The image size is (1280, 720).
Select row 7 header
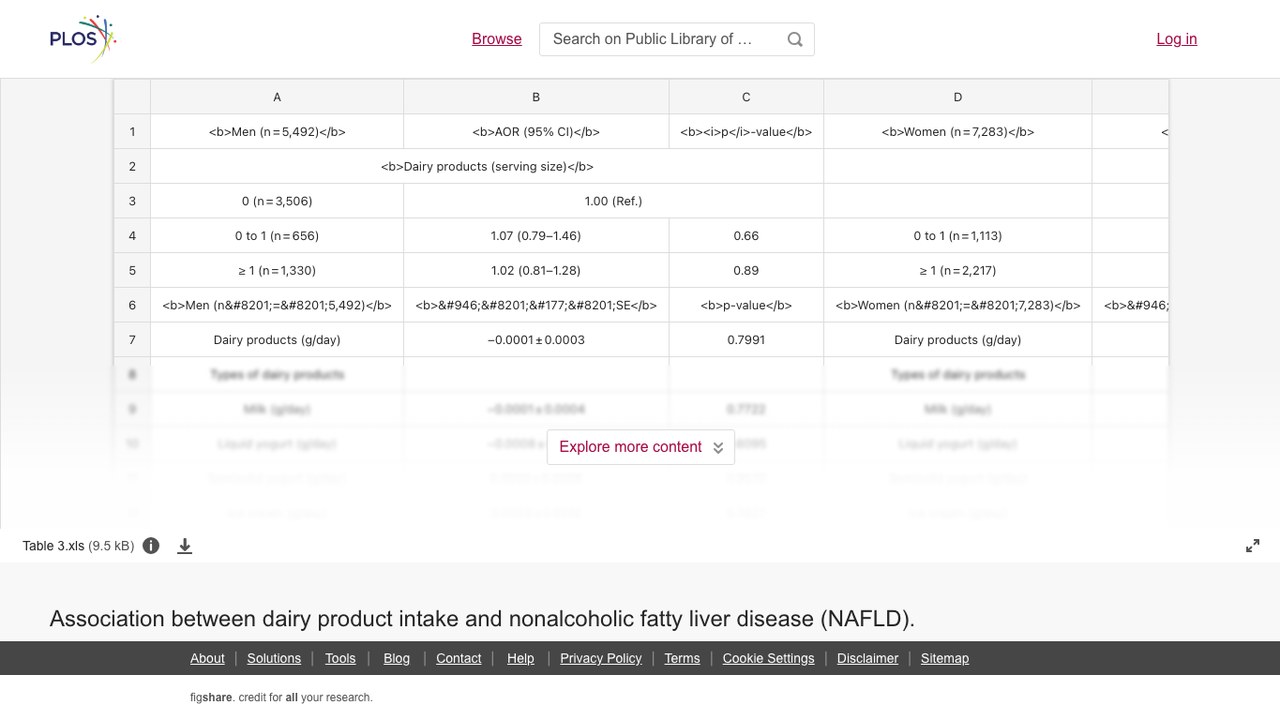coord(132,340)
